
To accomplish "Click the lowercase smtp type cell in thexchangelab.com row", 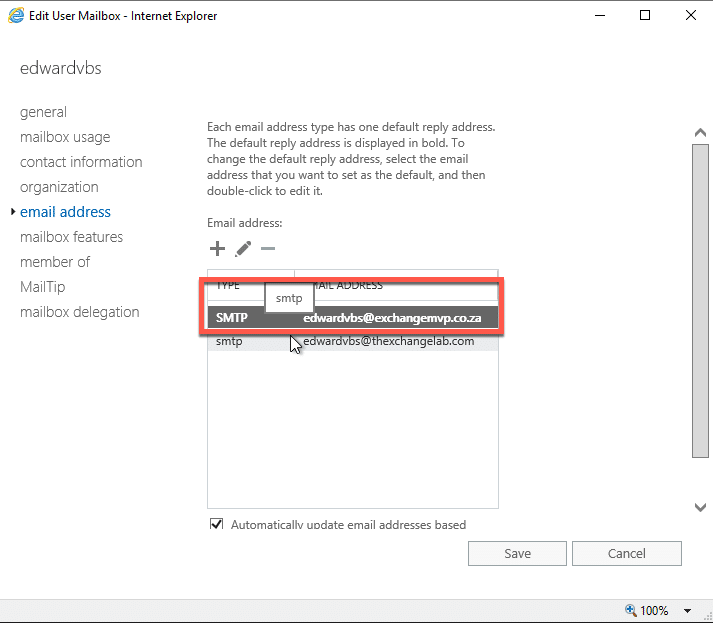I will pyautogui.click(x=229, y=341).
